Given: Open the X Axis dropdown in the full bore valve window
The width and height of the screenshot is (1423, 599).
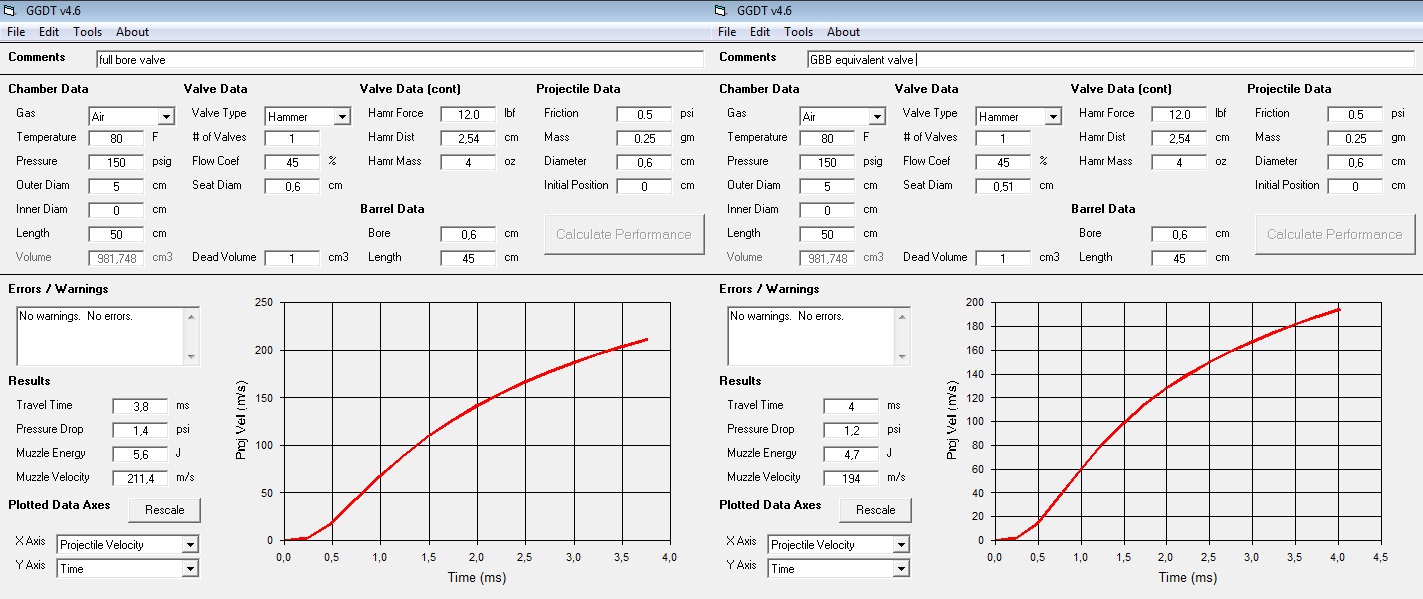Looking at the screenshot, I should coord(190,545).
